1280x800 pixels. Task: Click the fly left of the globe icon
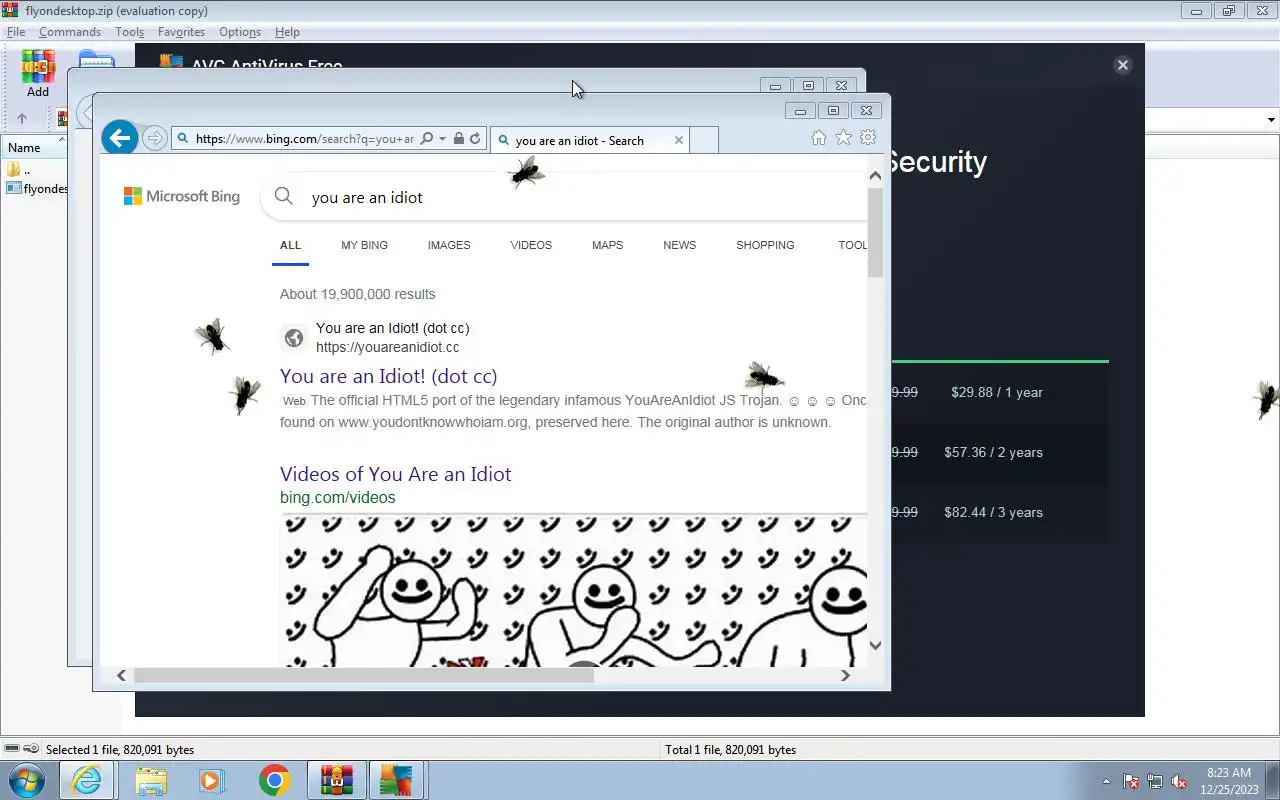coord(212,337)
